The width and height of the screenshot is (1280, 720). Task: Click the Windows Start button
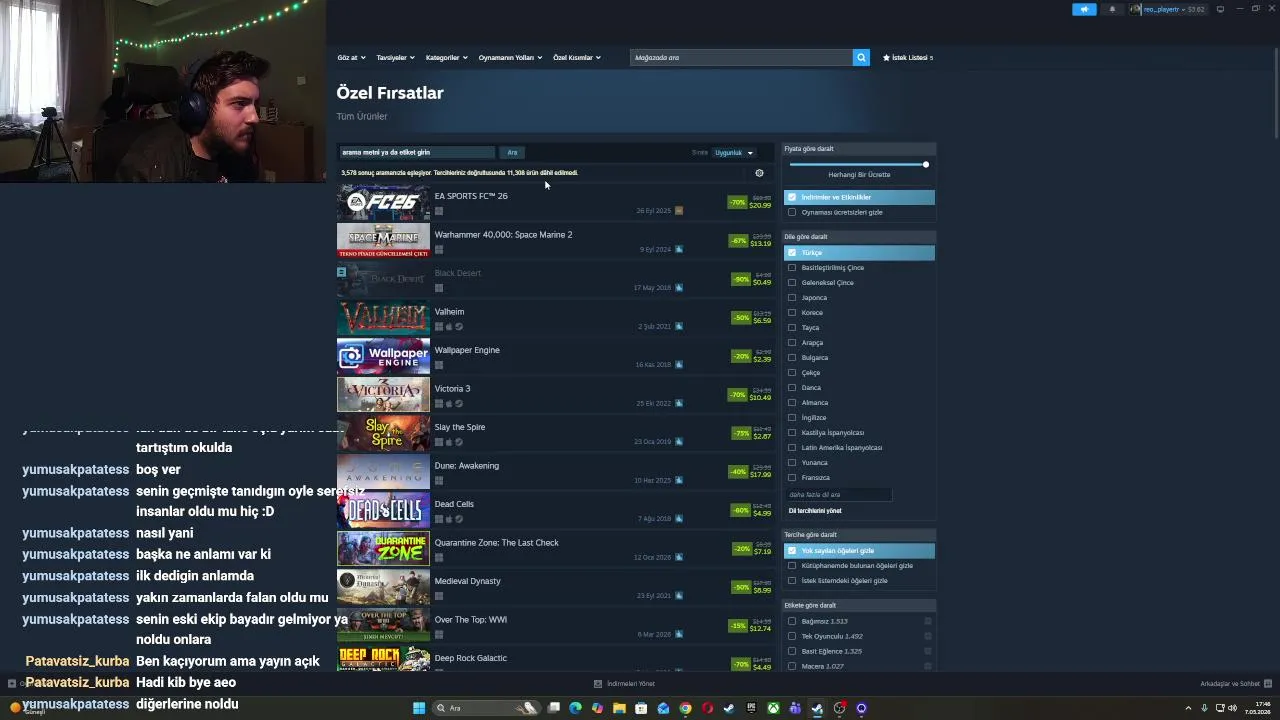[419, 708]
